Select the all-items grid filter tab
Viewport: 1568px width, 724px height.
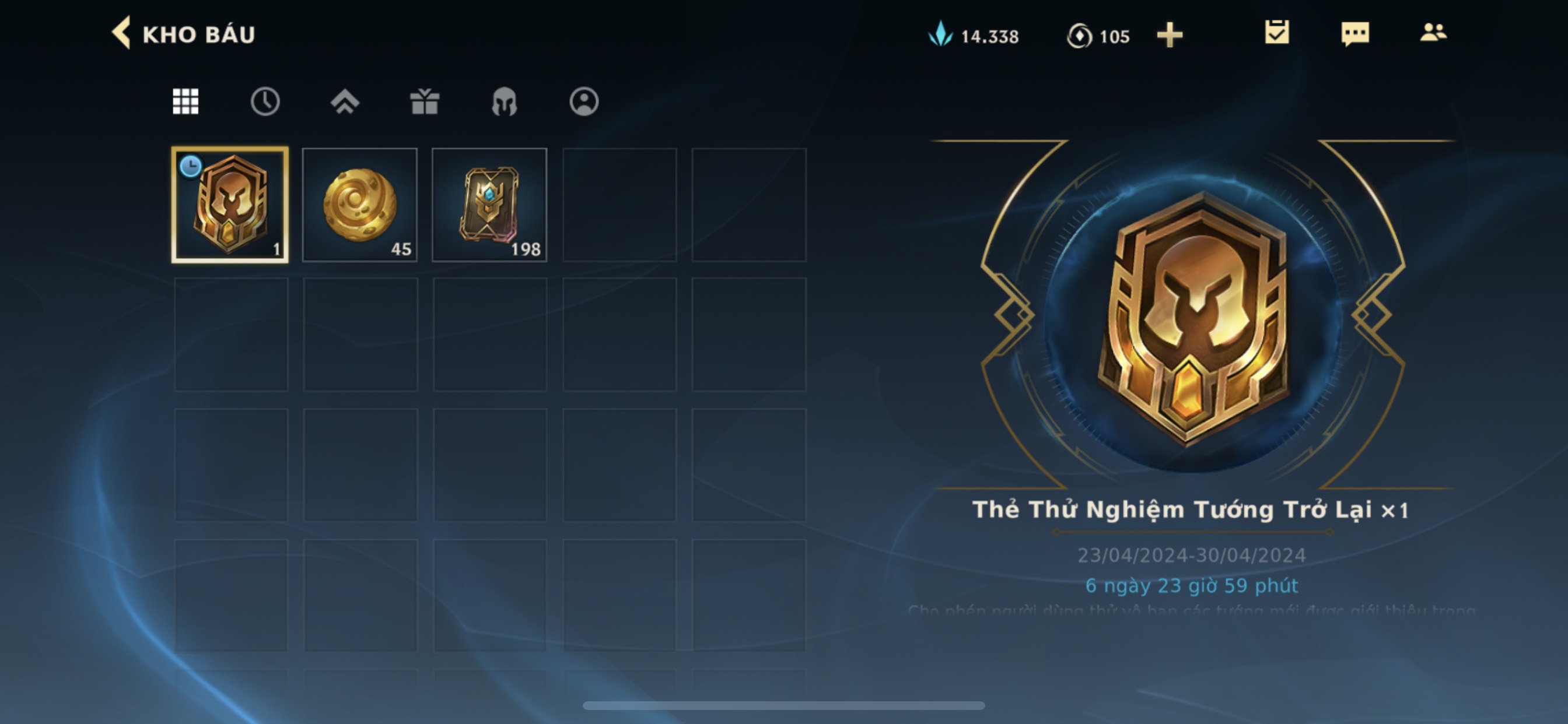[x=185, y=101]
